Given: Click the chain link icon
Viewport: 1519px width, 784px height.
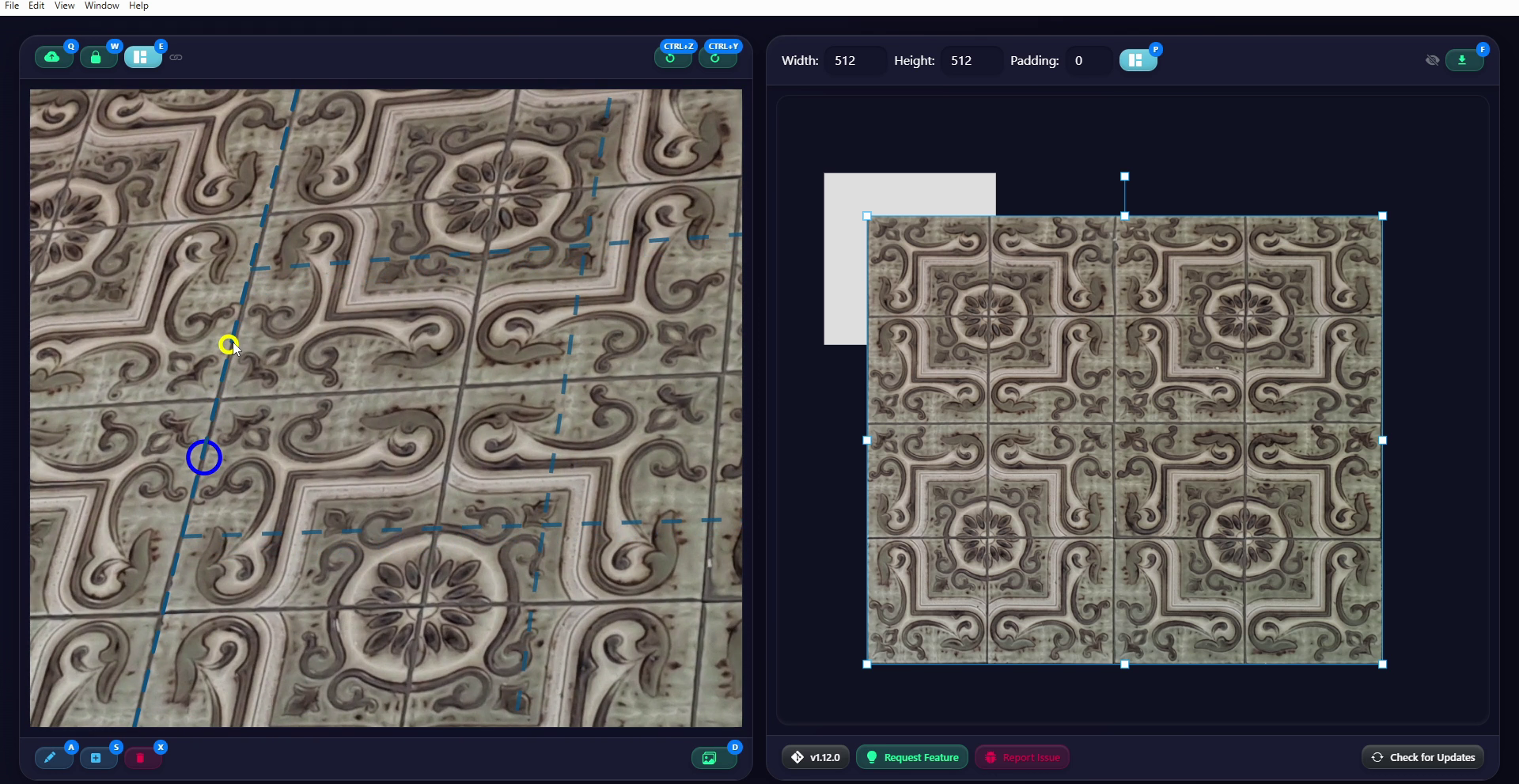Looking at the screenshot, I should (176, 57).
